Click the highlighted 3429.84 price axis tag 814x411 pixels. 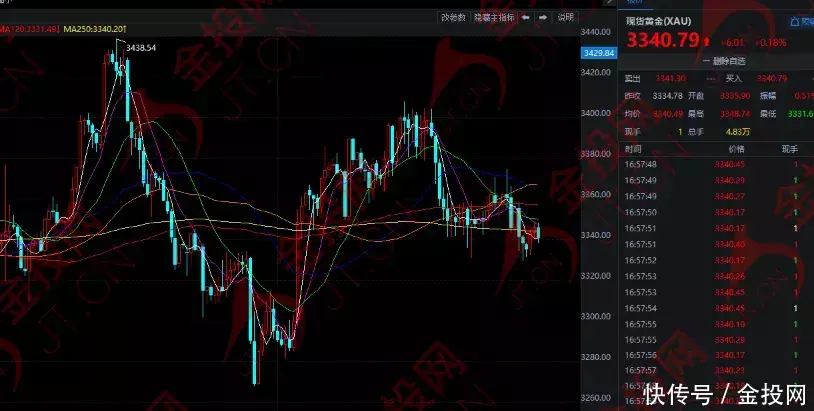596,52
